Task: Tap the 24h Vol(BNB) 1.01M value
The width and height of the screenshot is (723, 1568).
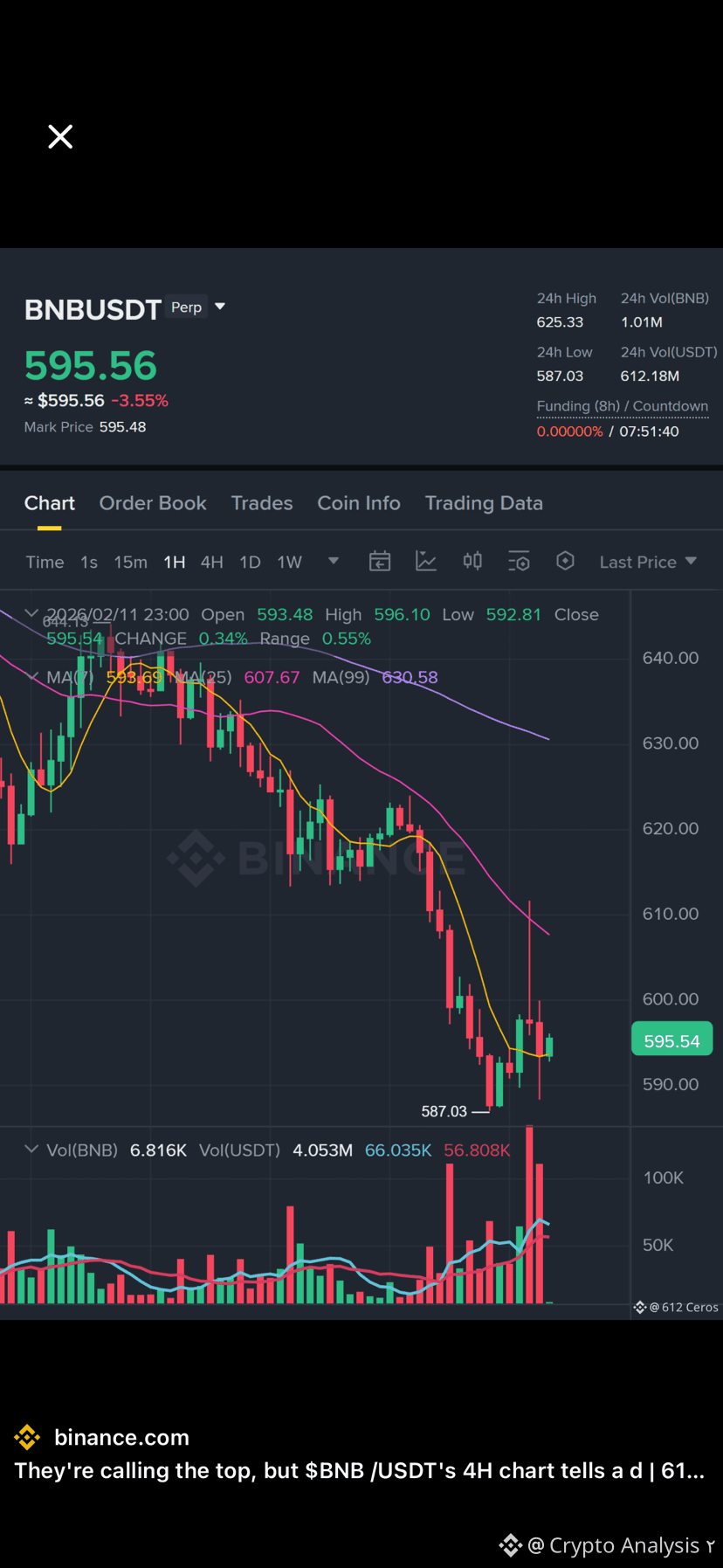Action: 642,322
